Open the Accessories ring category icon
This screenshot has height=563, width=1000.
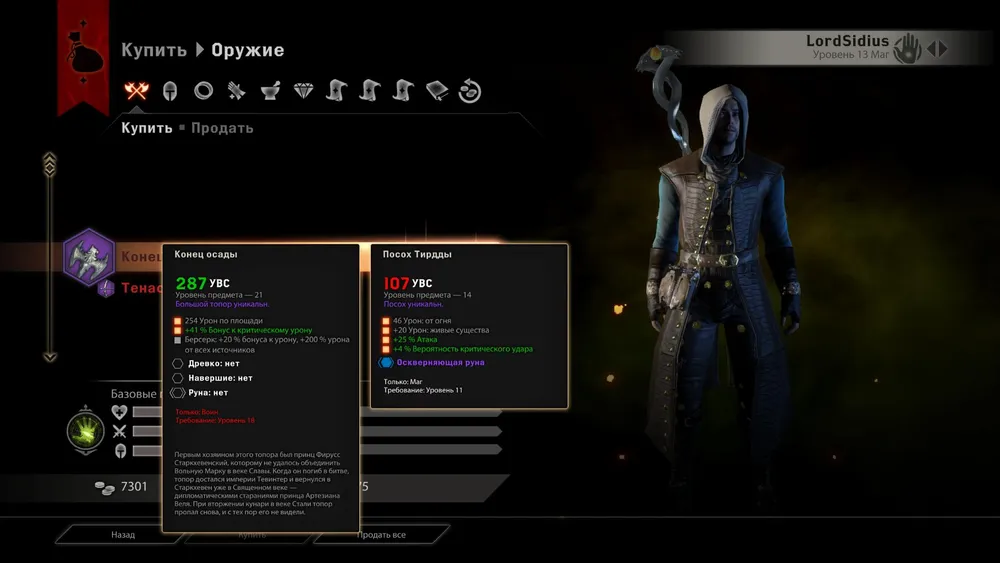tap(203, 91)
